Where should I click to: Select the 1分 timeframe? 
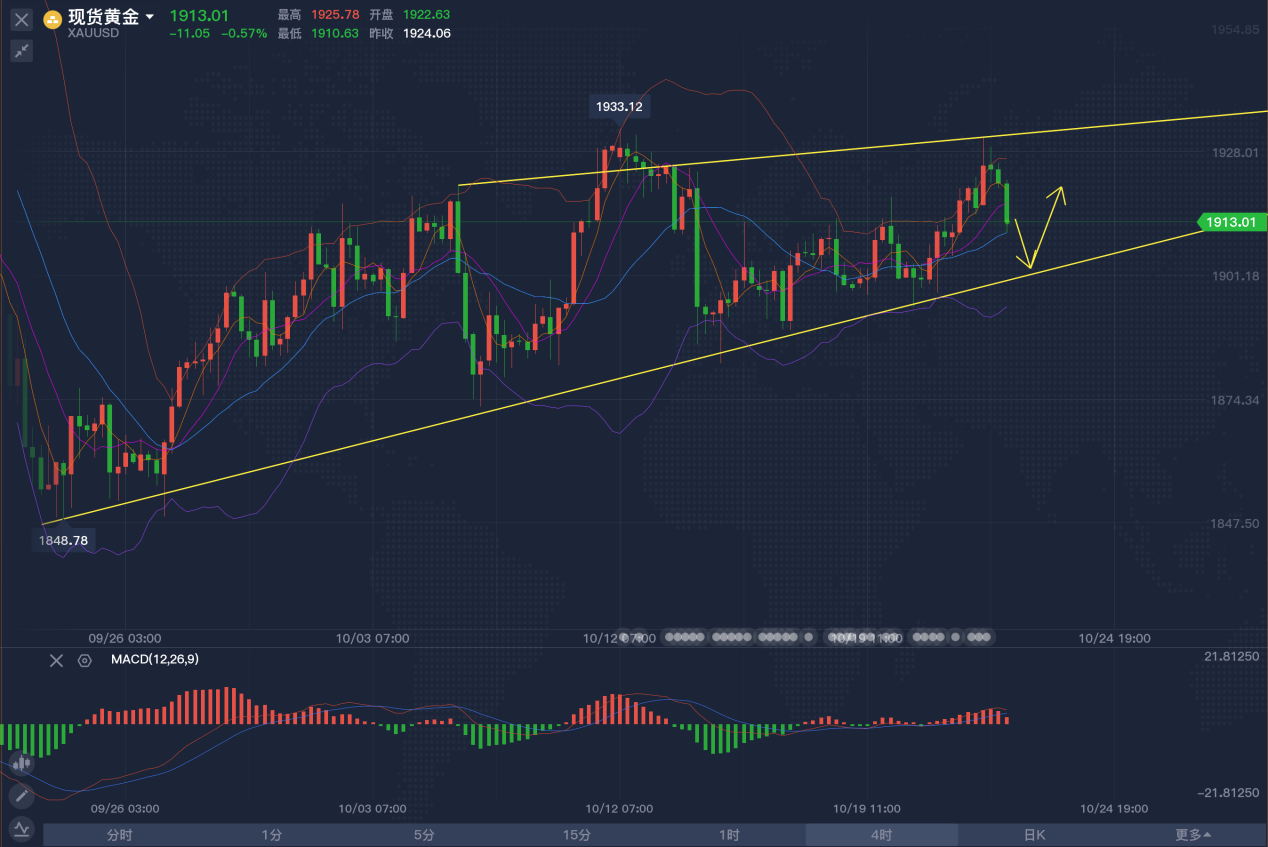[271, 835]
